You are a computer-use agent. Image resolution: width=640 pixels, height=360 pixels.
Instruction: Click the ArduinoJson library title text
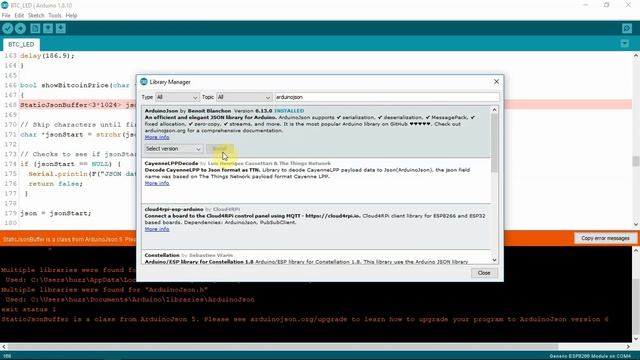coord(161,111)
